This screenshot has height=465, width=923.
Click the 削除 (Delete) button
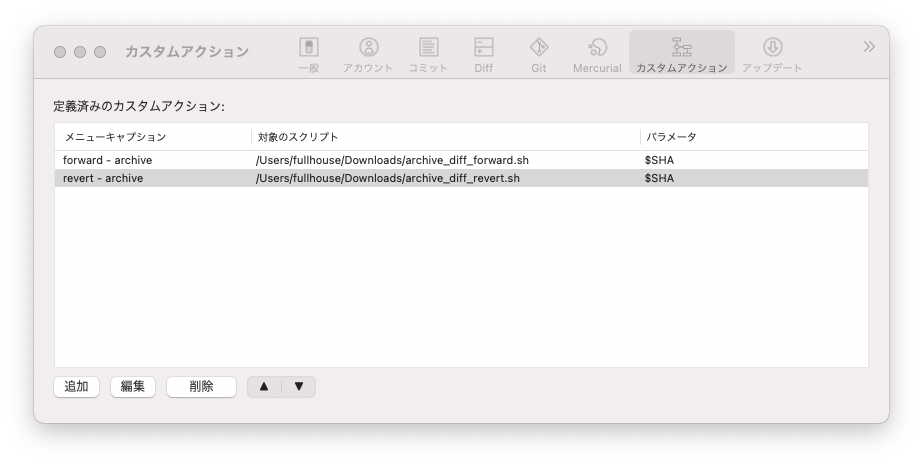click(x=201, y=387)
